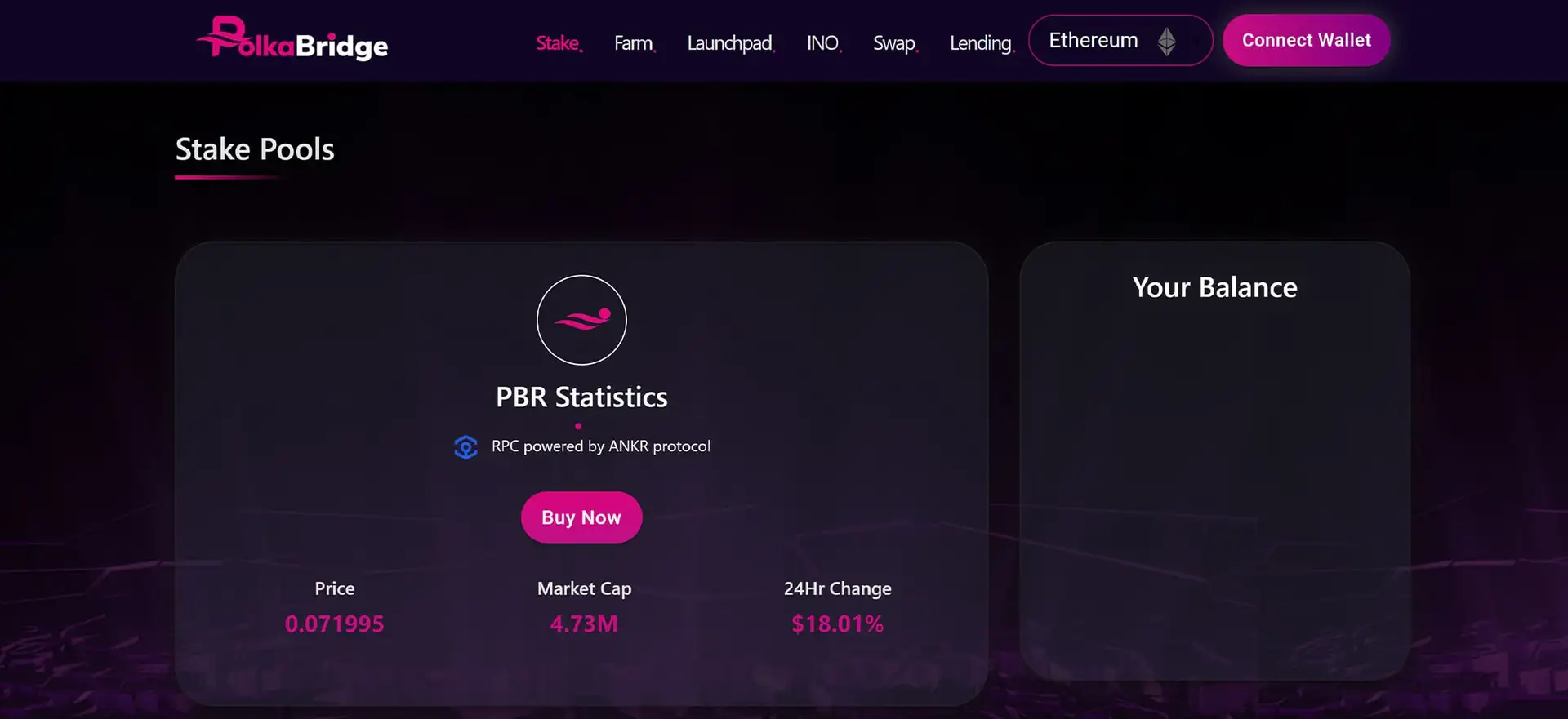1568x719 pixels.
Task: Open the Stake page in navigation
Action: click(x=558, y=42)
